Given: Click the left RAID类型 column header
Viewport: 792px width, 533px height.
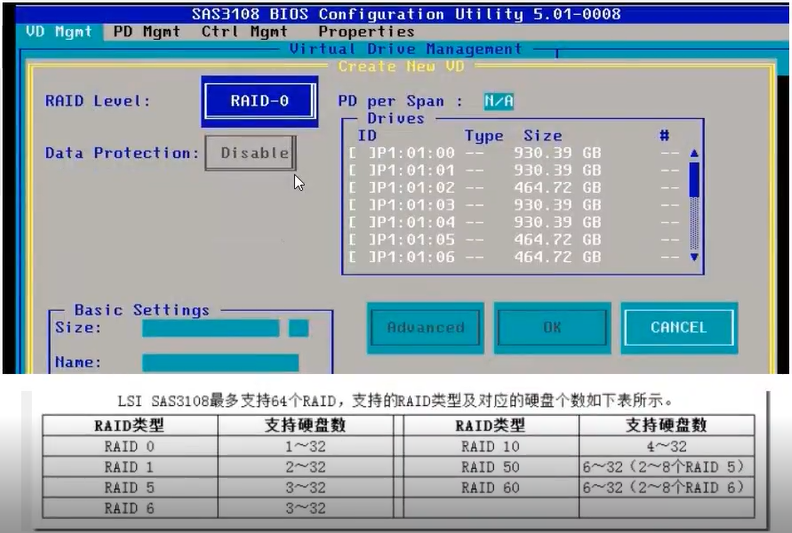Looking at the screenshot, I should 130,425.
